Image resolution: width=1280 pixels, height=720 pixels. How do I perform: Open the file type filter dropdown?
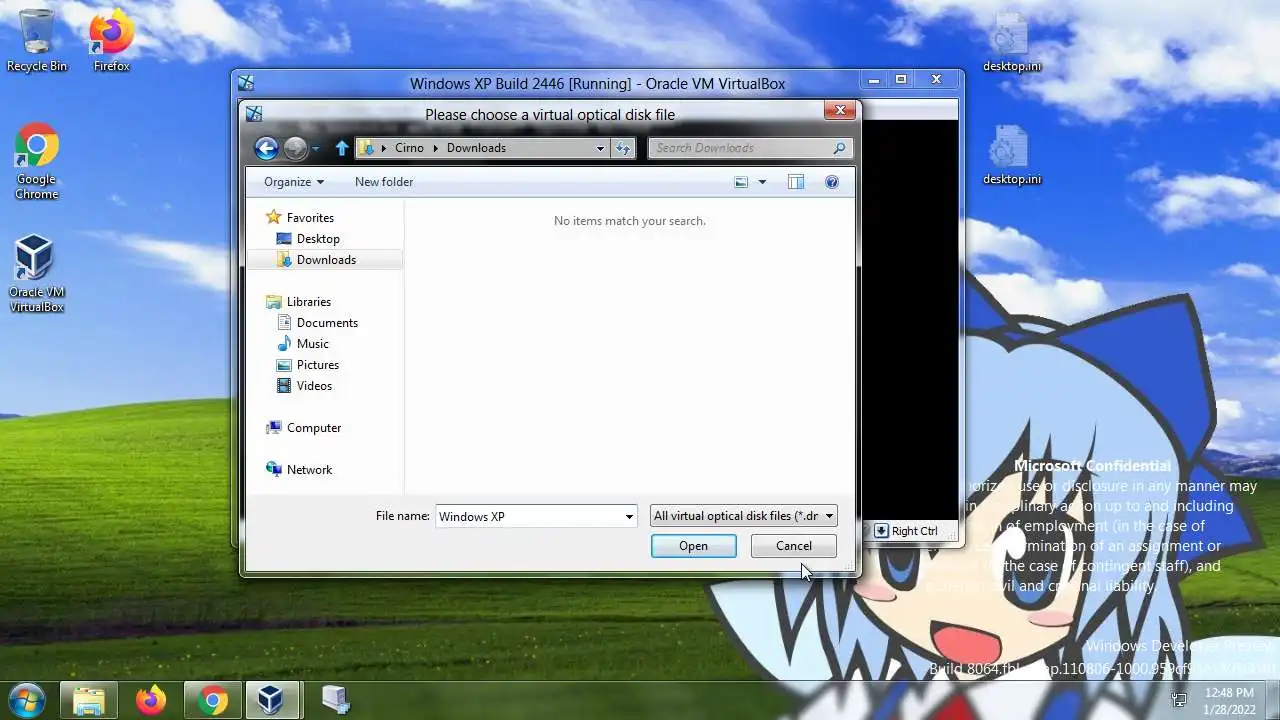coord(743,516)
